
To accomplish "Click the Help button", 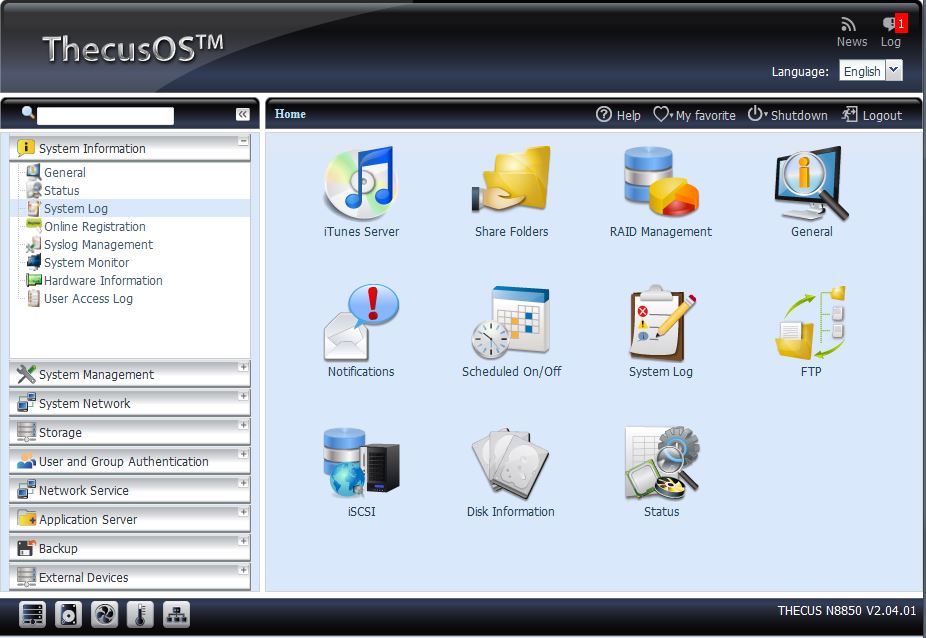I will [618, 115].
